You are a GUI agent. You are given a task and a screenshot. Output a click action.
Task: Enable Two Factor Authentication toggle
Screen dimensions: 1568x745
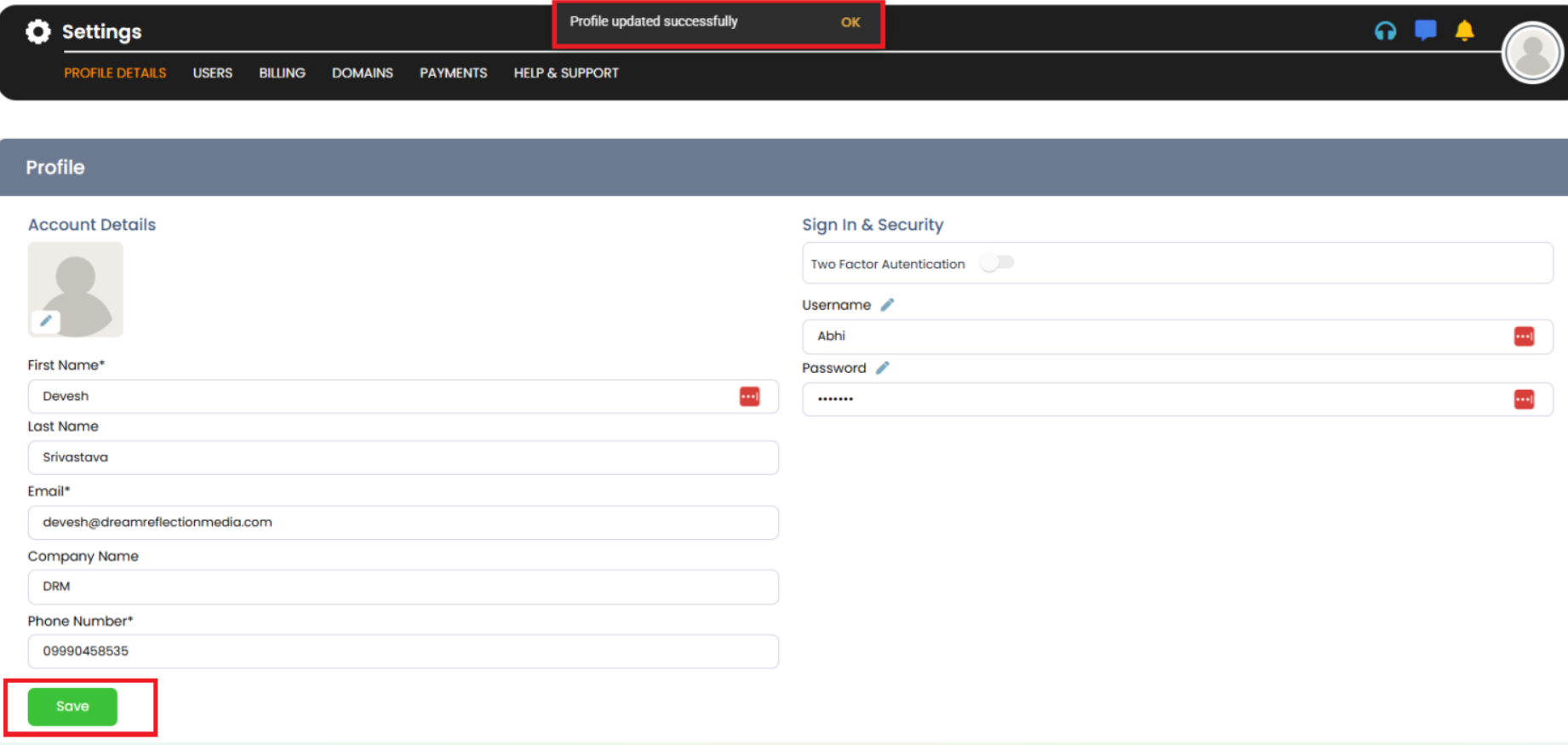(x=996, y=263)
